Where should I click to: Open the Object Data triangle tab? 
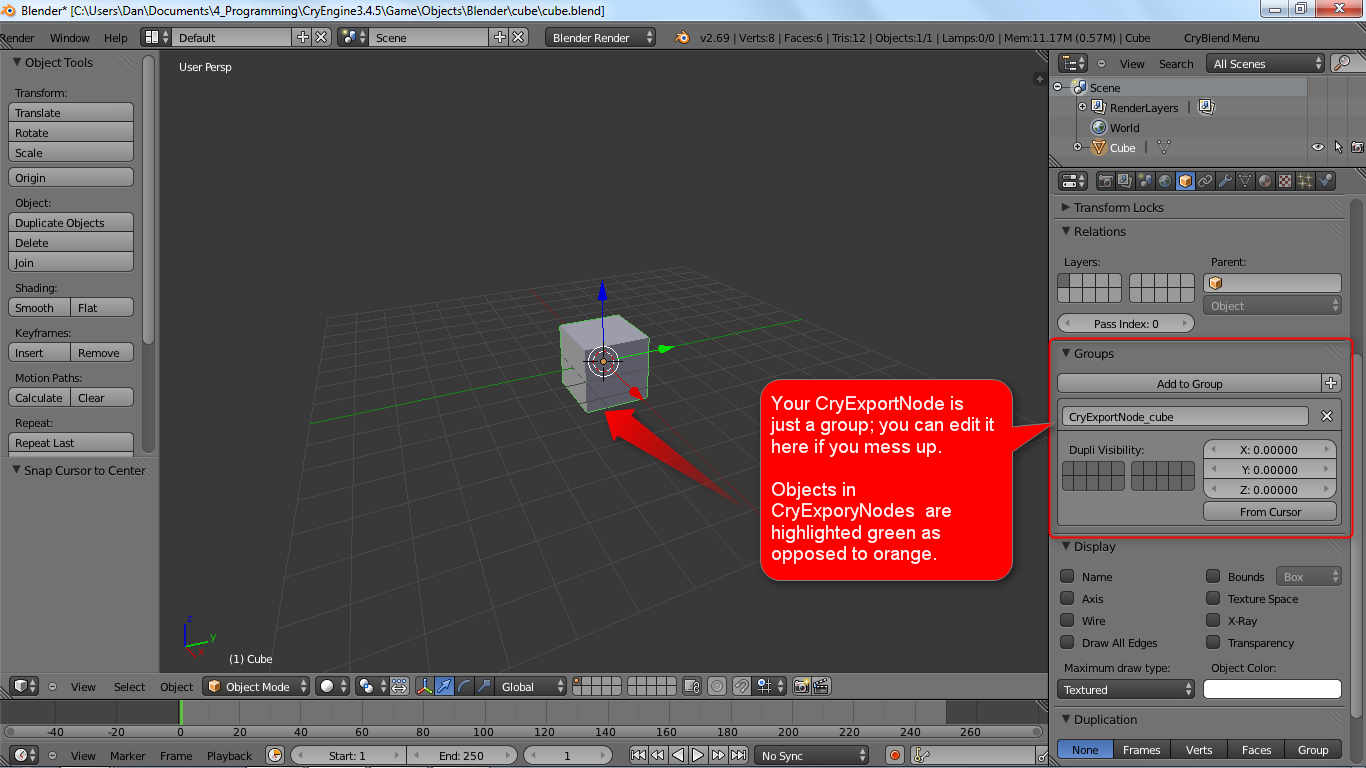pos(1245,181)
